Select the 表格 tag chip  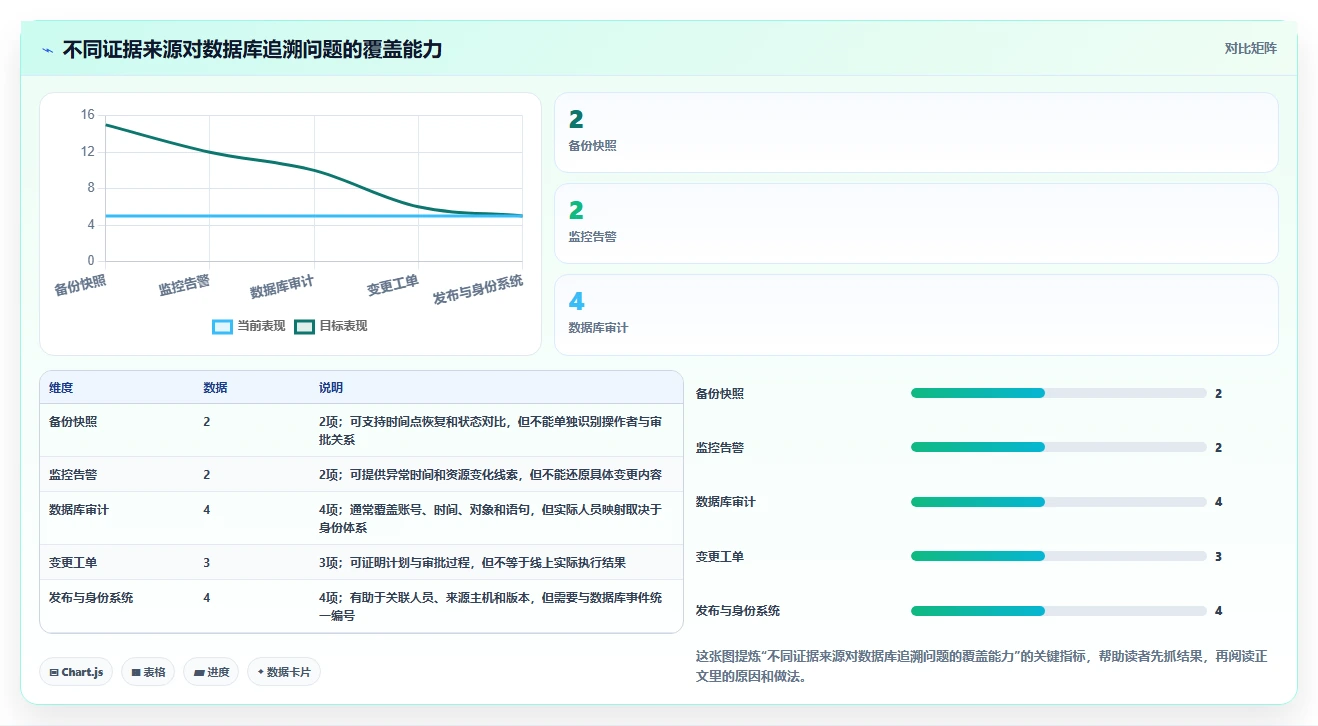(x=148, y=672)
